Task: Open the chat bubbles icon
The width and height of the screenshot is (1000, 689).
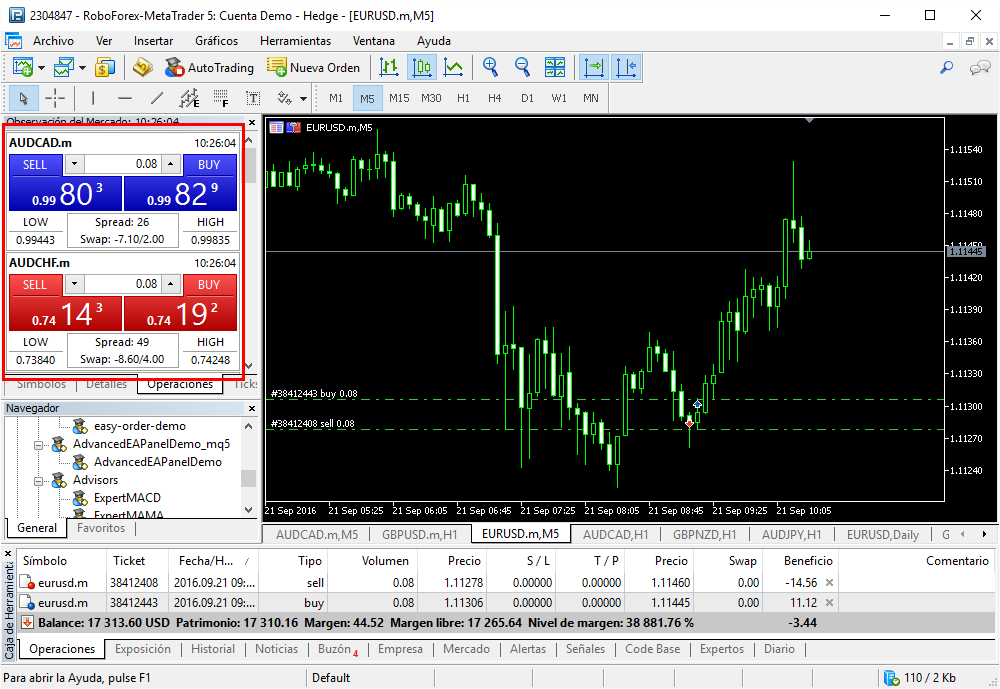Action: point(980,67)
